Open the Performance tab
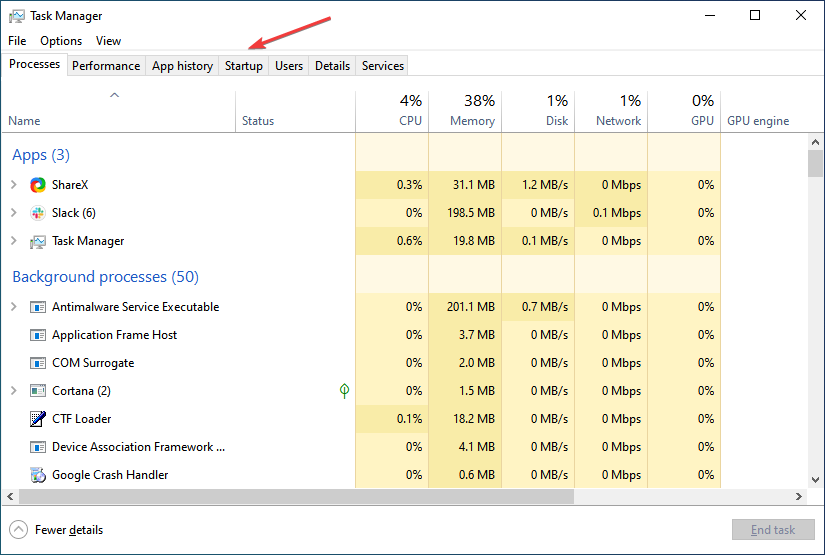825x555 pixels. pyautogui.click(x=106, y=66)
